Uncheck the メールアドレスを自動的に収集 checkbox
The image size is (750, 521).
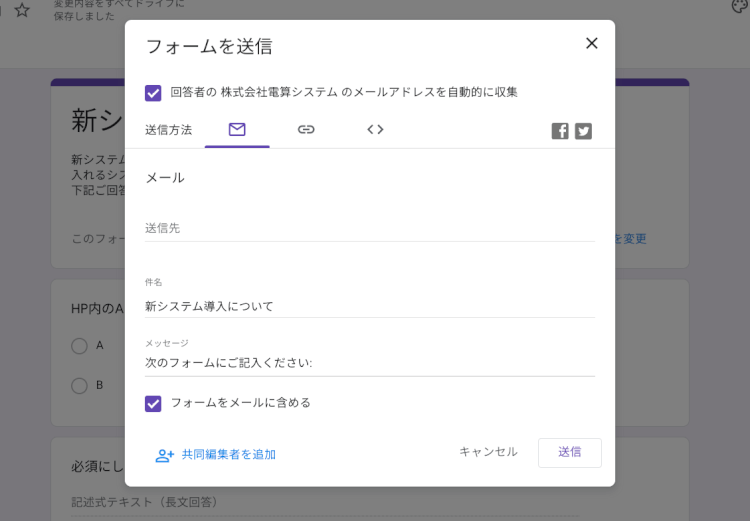153,93
